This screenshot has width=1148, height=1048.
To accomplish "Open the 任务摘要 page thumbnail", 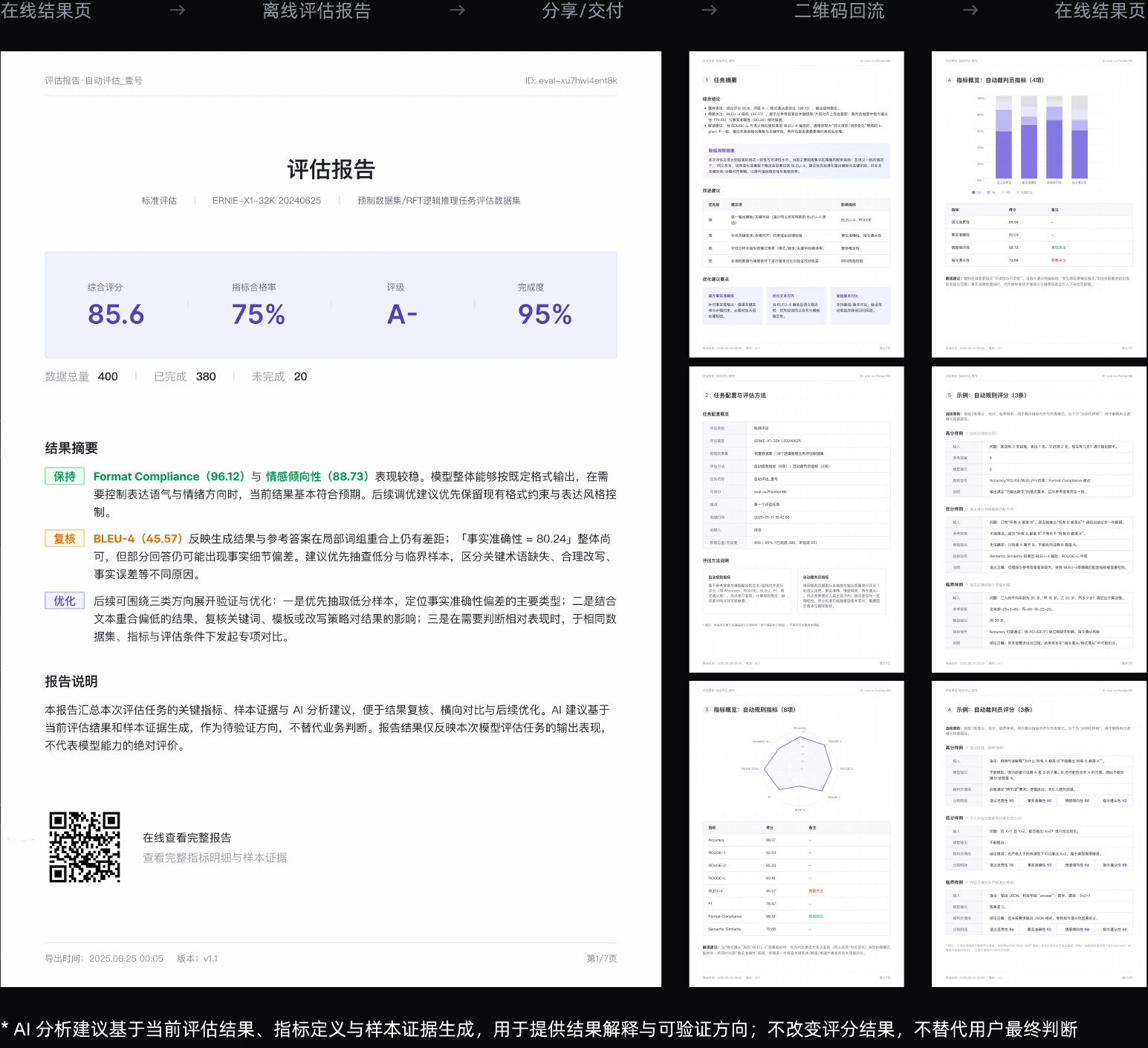I will pyautogui.click(x=797, y=204).
